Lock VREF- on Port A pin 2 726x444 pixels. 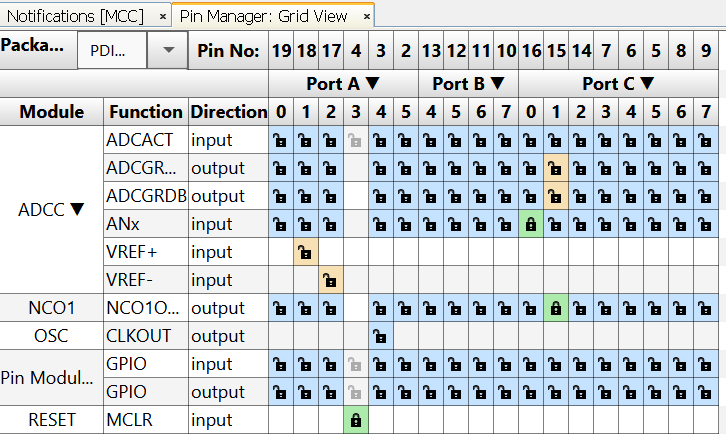[x=330, y=280]
